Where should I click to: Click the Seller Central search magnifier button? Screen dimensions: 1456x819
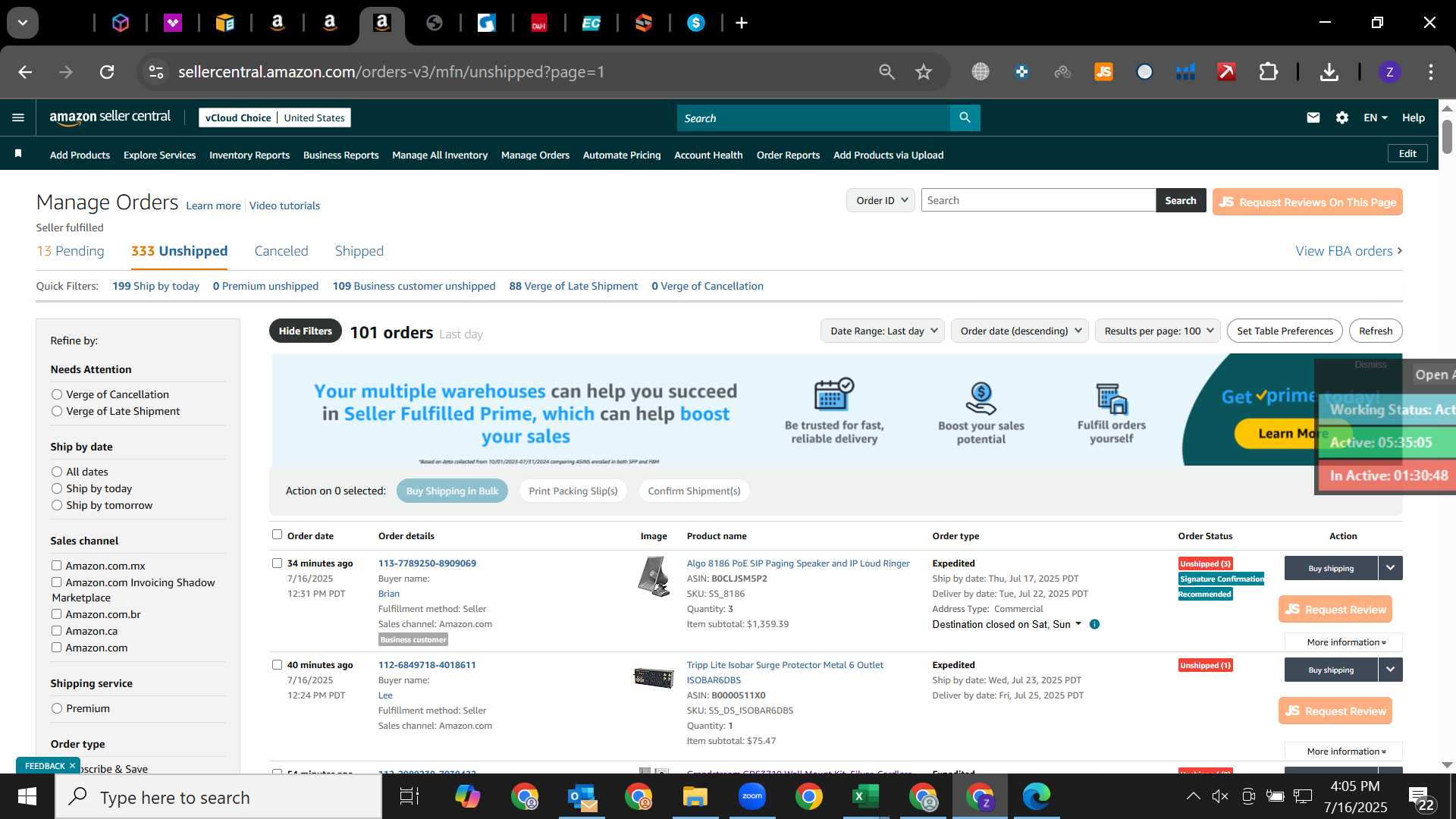click(x=965, y=118)
